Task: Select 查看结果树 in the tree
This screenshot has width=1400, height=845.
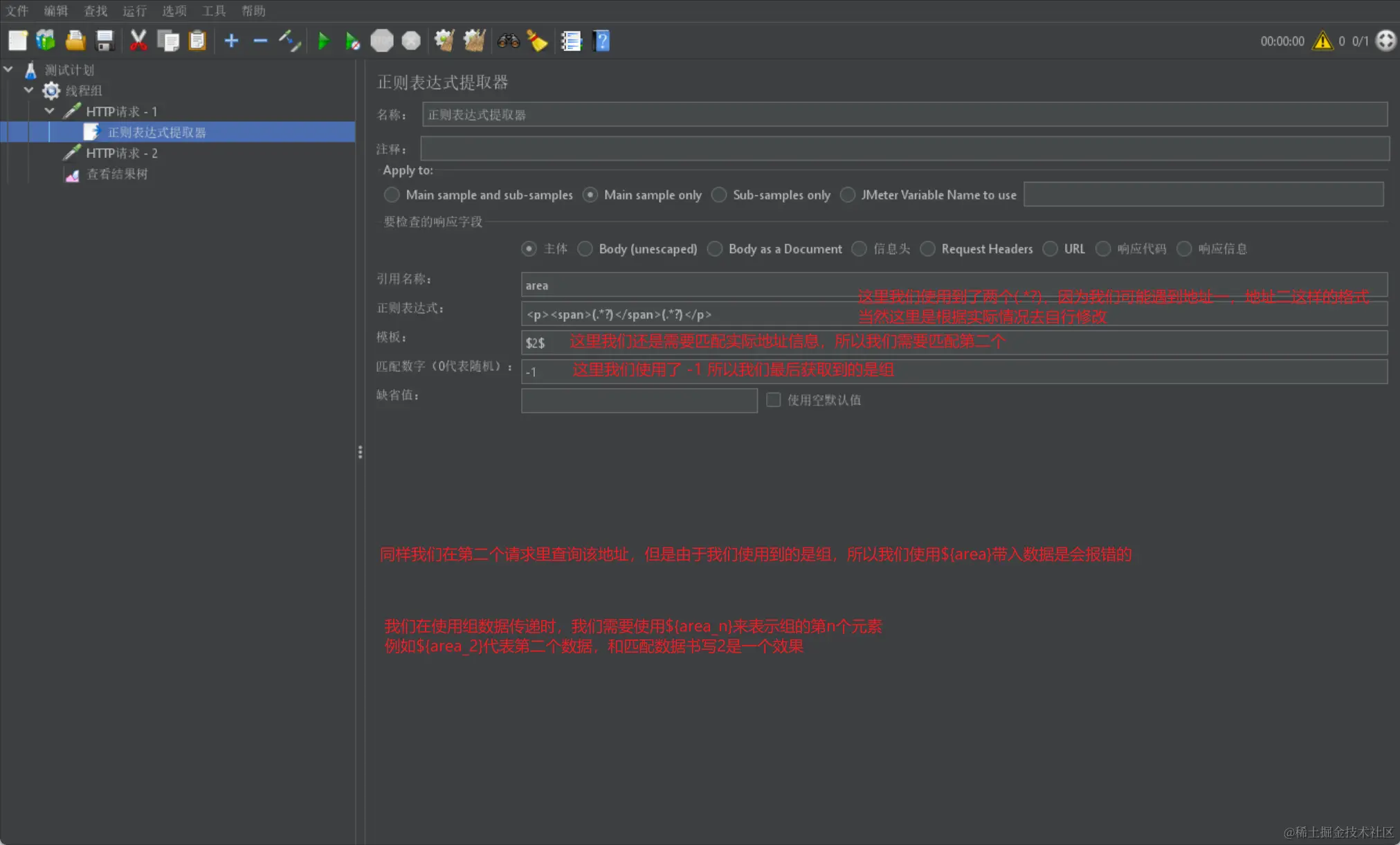Action: (x=116, y=174)
